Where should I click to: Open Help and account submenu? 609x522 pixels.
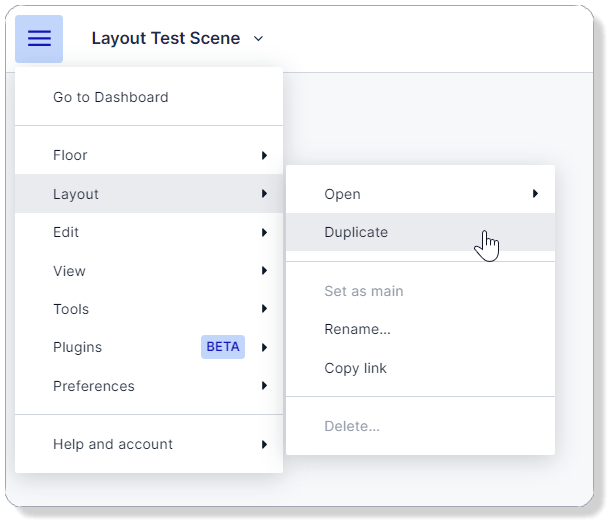click(113, 444)
